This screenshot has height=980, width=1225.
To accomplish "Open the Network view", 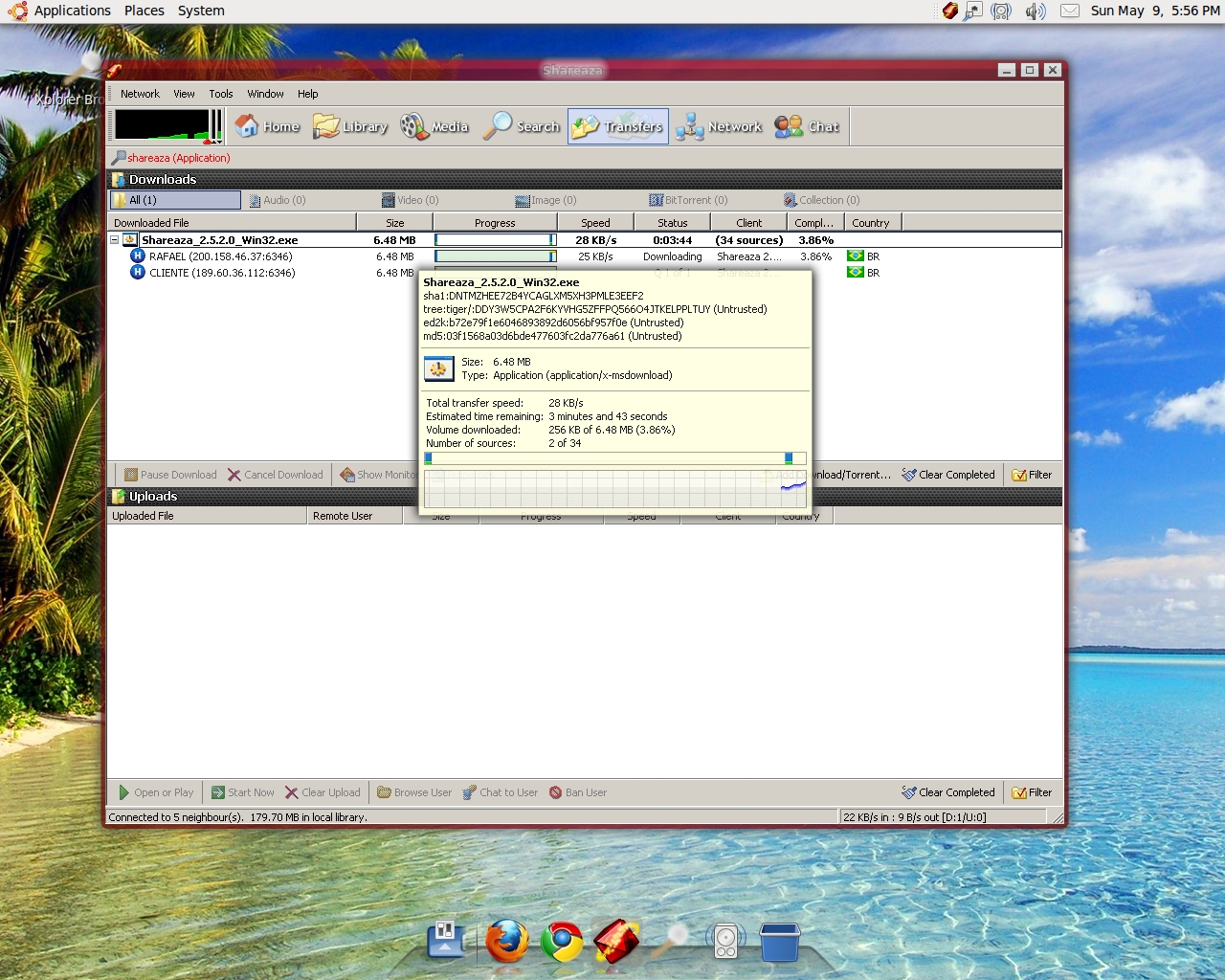I will (719, 126).
